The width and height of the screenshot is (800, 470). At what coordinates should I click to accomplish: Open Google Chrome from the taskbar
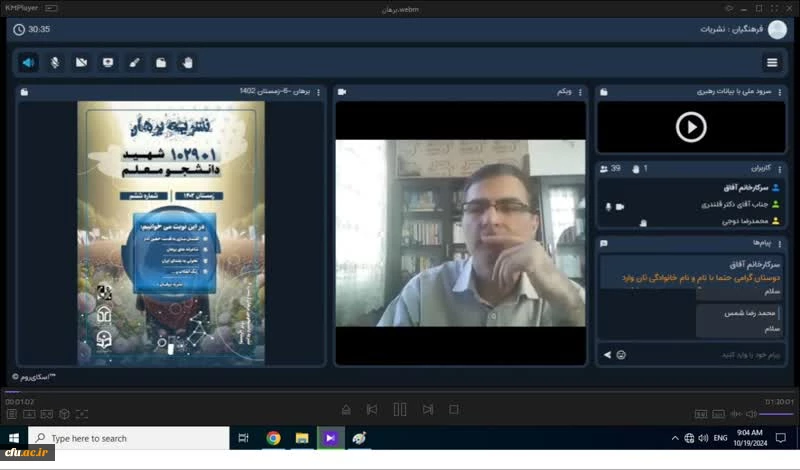tap(273, 438)
